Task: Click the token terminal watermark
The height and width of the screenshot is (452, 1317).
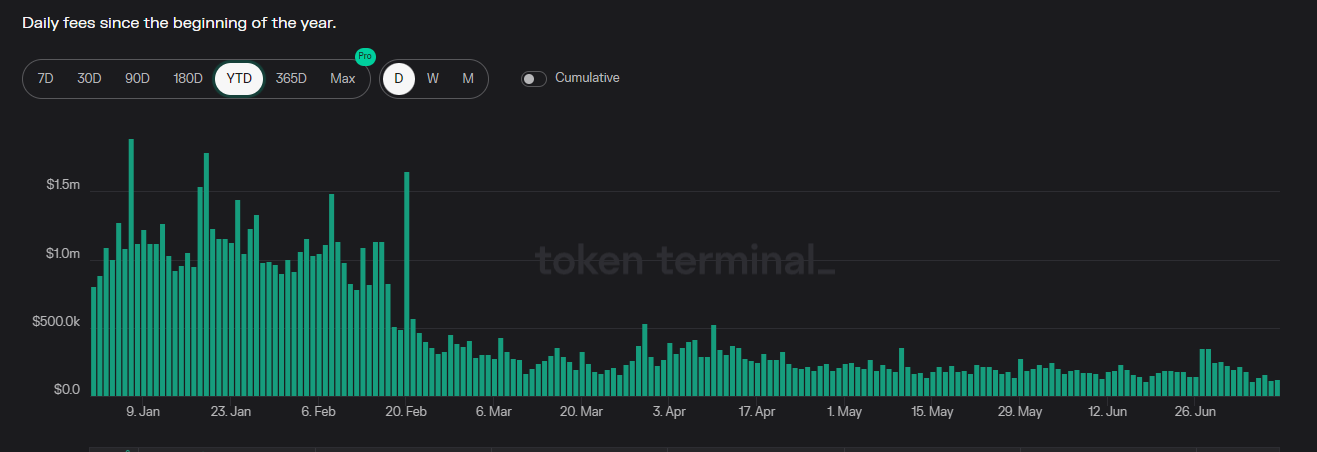Action: click(x=685, y=261)
